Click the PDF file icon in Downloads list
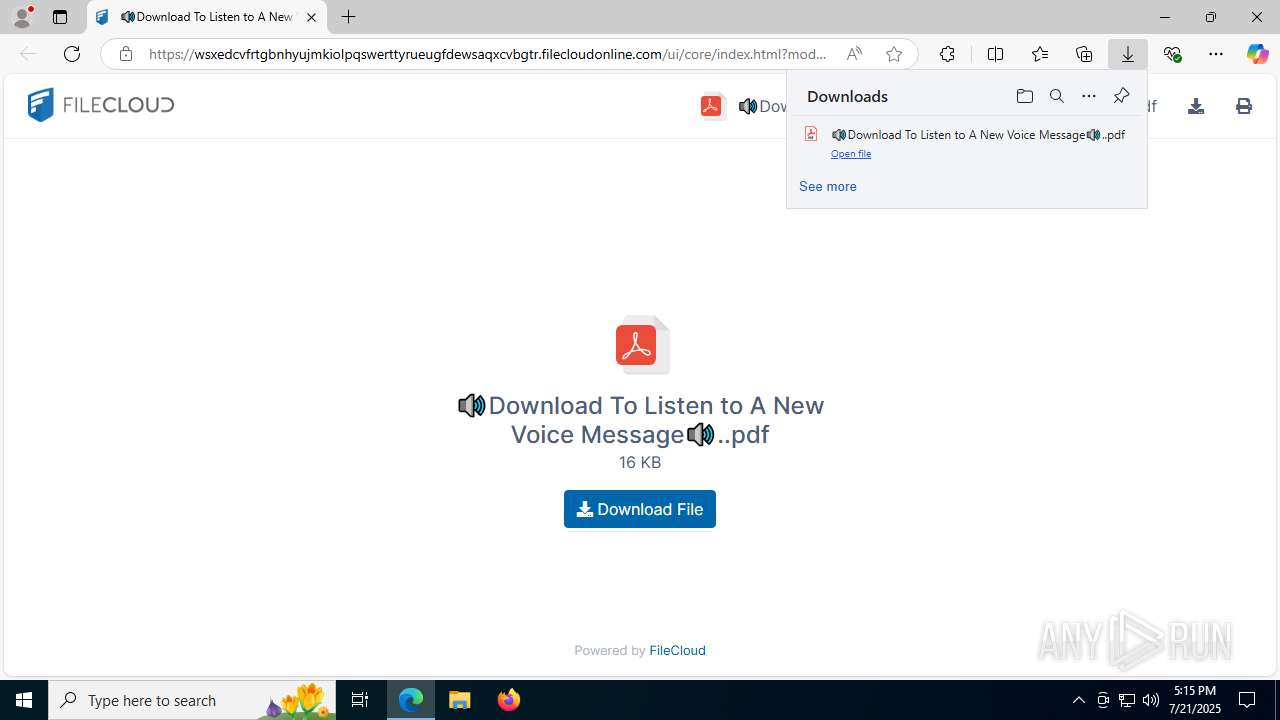The height and width of the screenshot is (720, 1280). (811, 134)
